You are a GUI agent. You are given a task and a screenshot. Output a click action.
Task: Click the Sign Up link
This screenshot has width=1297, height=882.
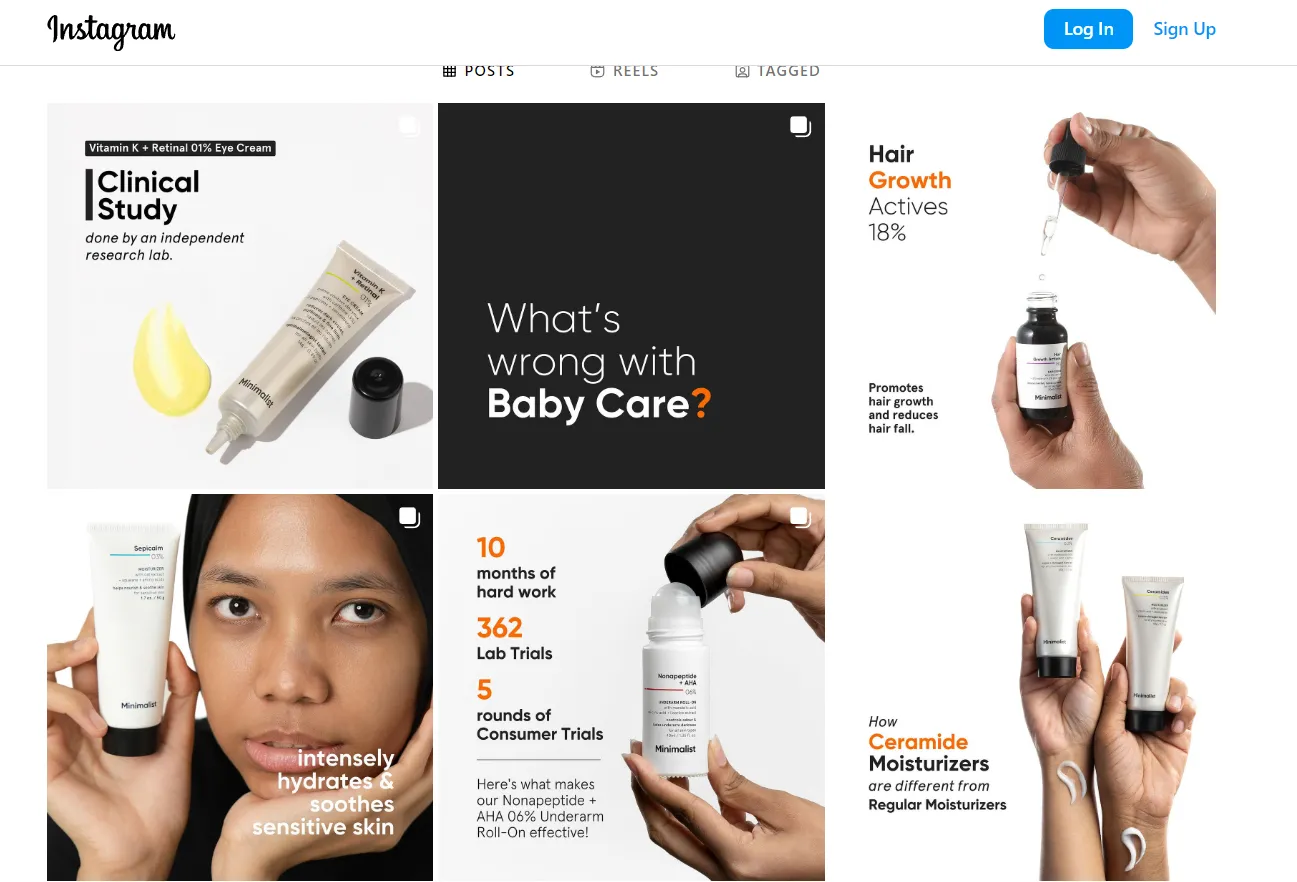tap(1184, 29)
